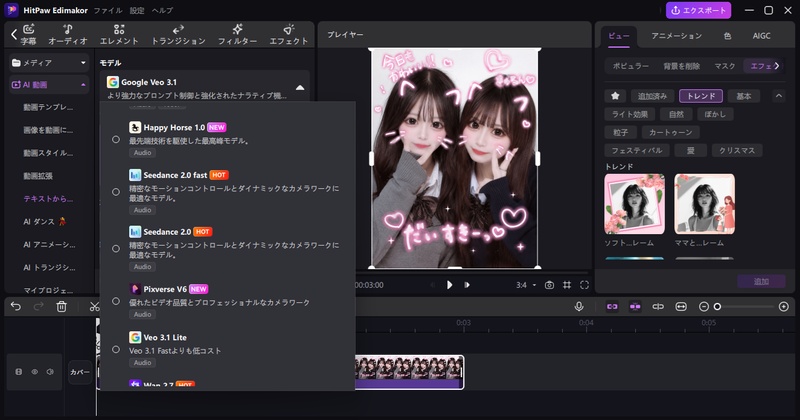The width and height of the screenshot is (800, 420).
Task: Open the メディア dropdown
Action: (x=49, y=63)
